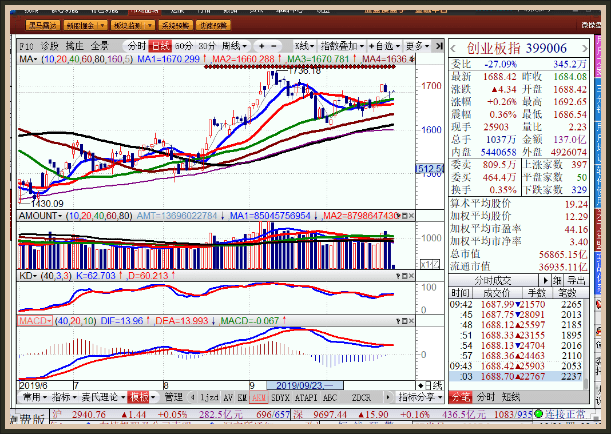
Task: Switch chart to 60分 period
Action: [184, 46]
